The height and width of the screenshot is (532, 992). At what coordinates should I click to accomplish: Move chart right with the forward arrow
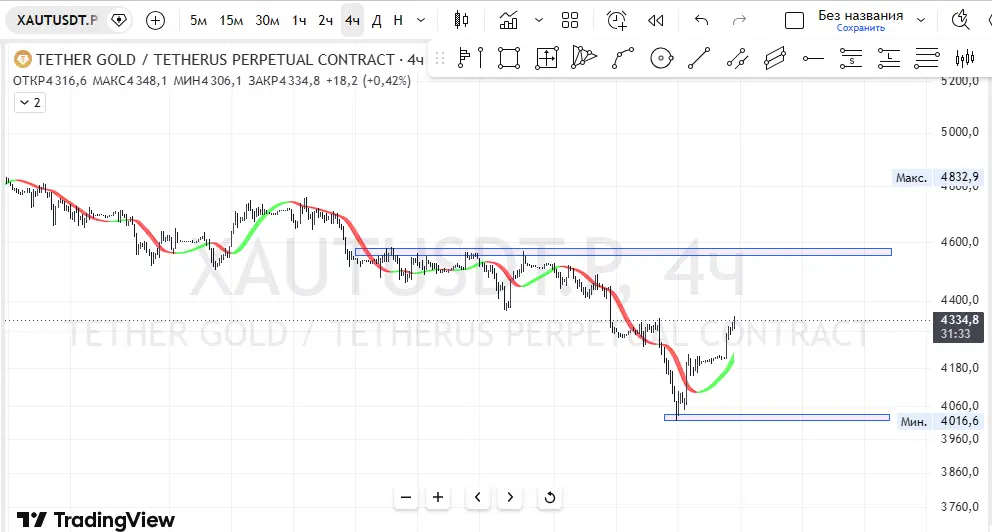(510, 497)
